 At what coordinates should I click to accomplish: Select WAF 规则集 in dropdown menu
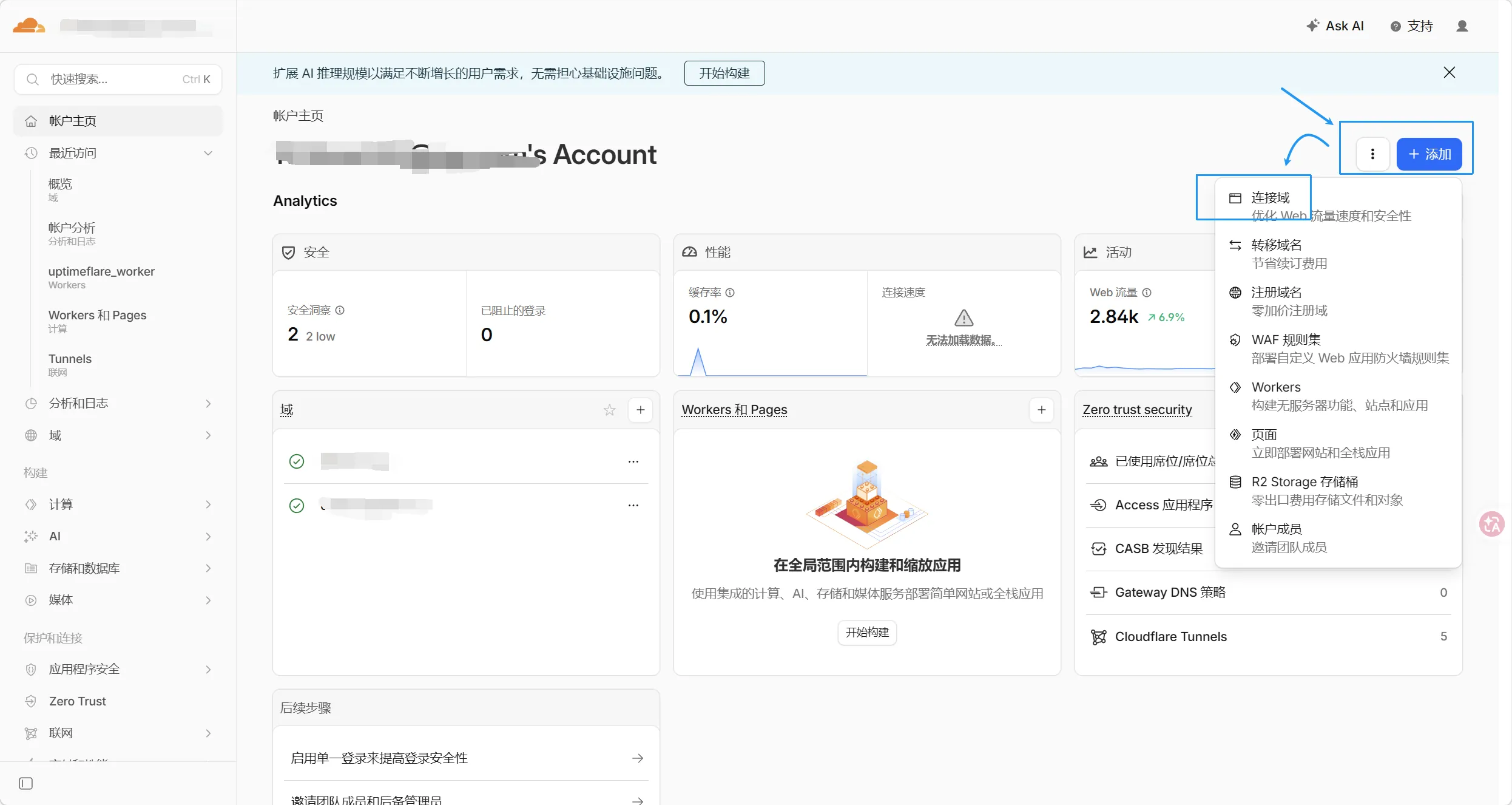click(x=1286, y=340)
